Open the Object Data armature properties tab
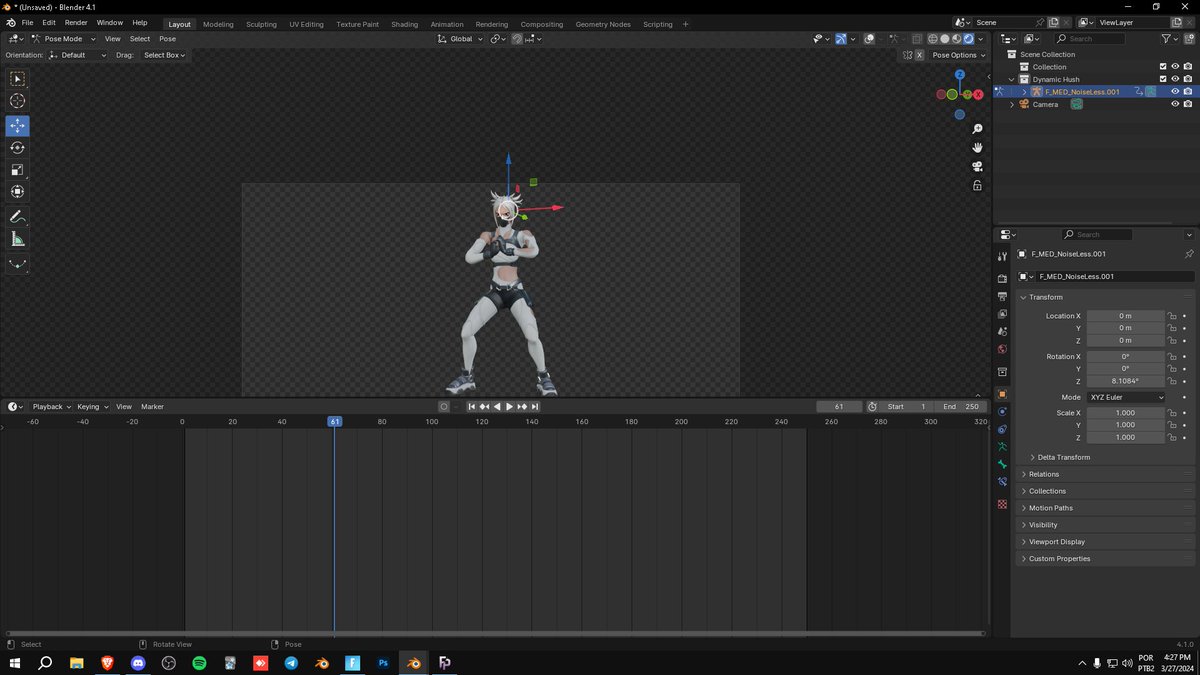This screenshot has height=675, width=1200. [x=1002, y=446]
